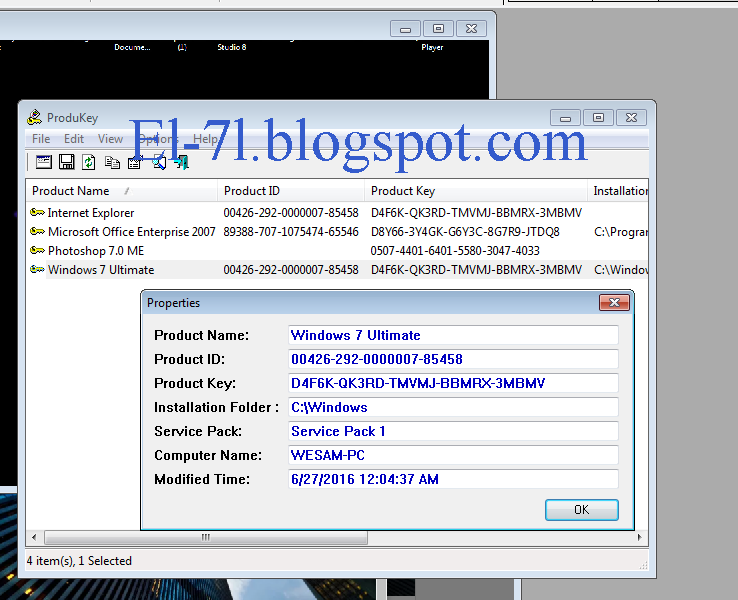Click the key icon beside Windows 7 Ultimate row

point(37,270)
